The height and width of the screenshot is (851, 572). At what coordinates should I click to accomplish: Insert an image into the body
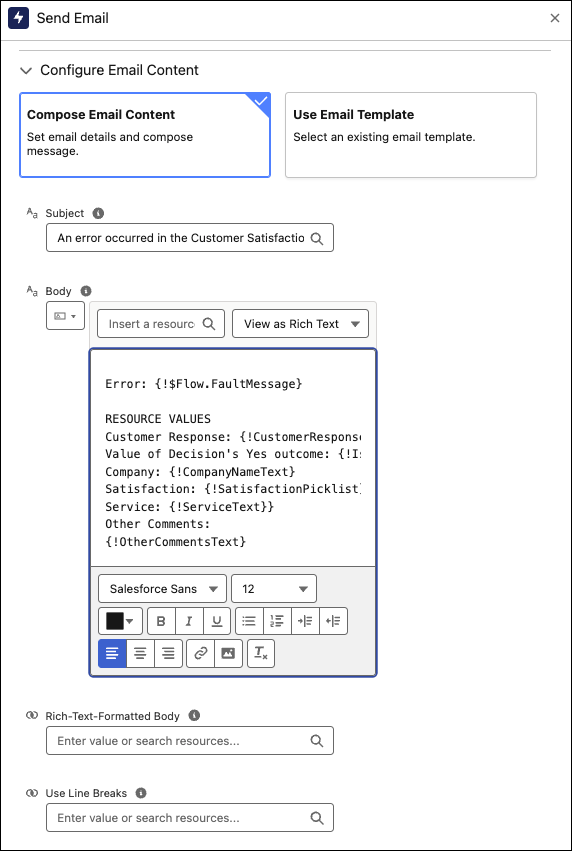coord(228,653)
